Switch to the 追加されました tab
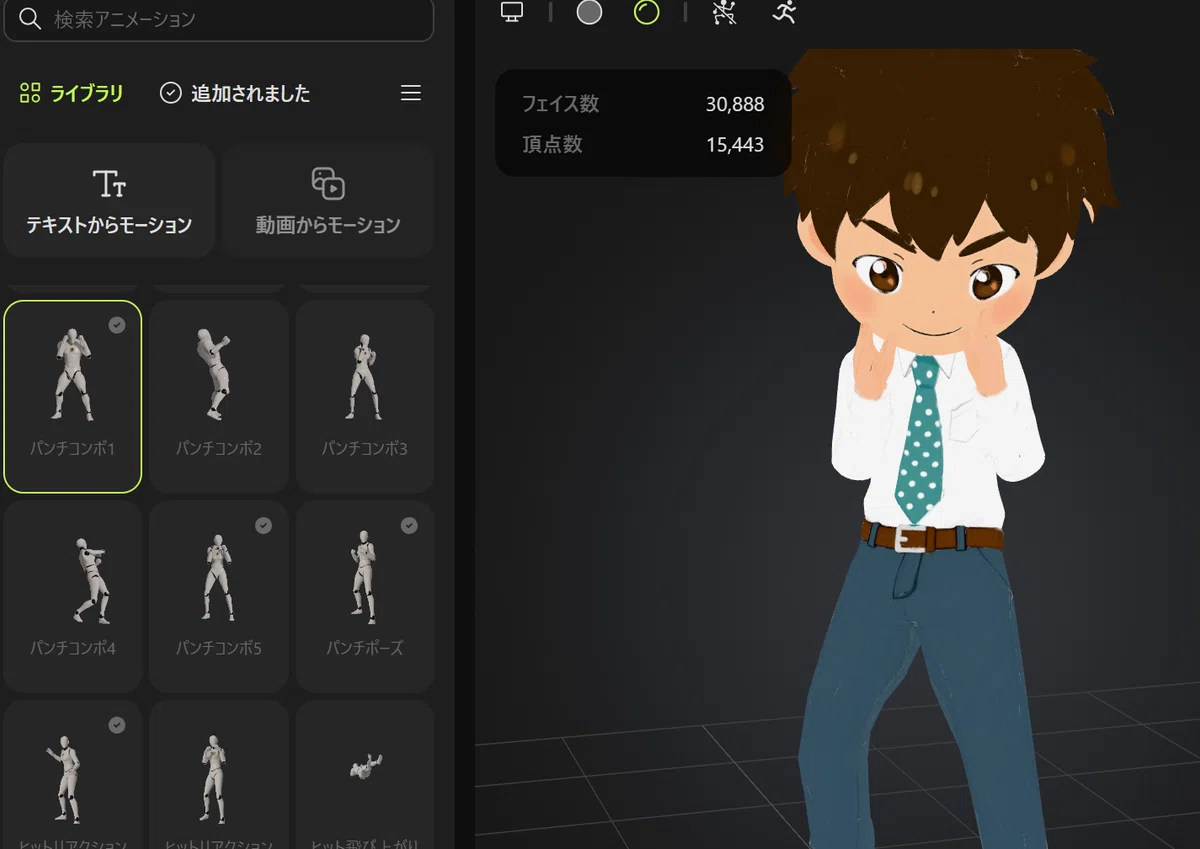 [235, 94]
